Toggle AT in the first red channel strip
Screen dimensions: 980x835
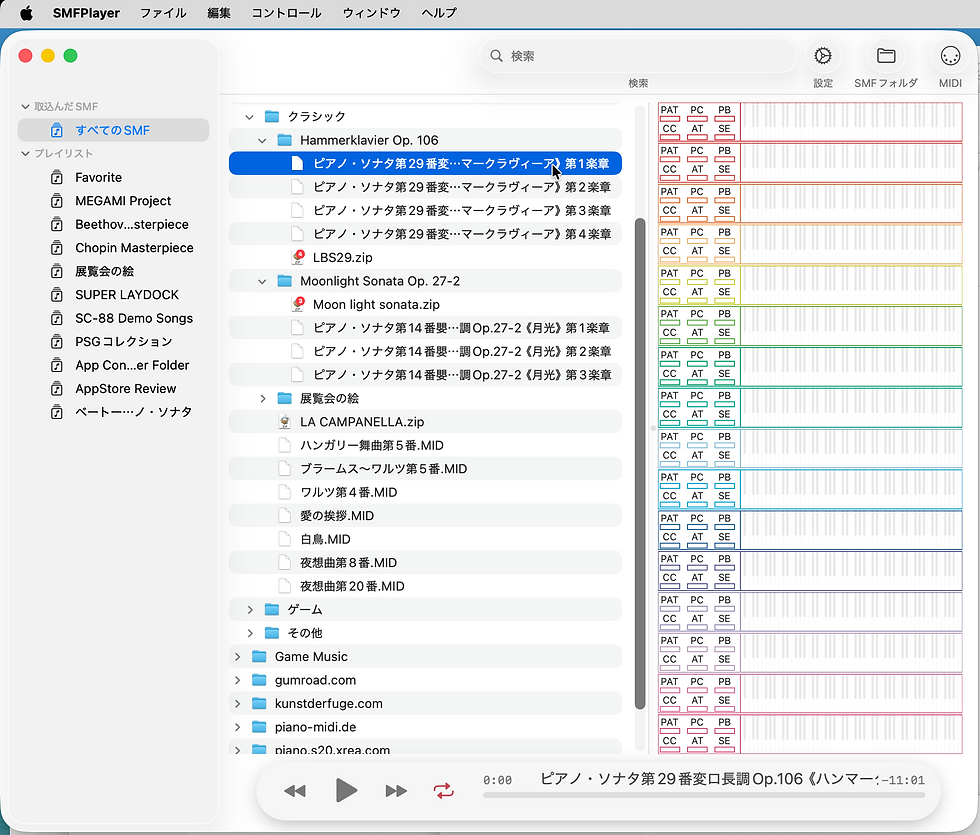coord(697,131)
